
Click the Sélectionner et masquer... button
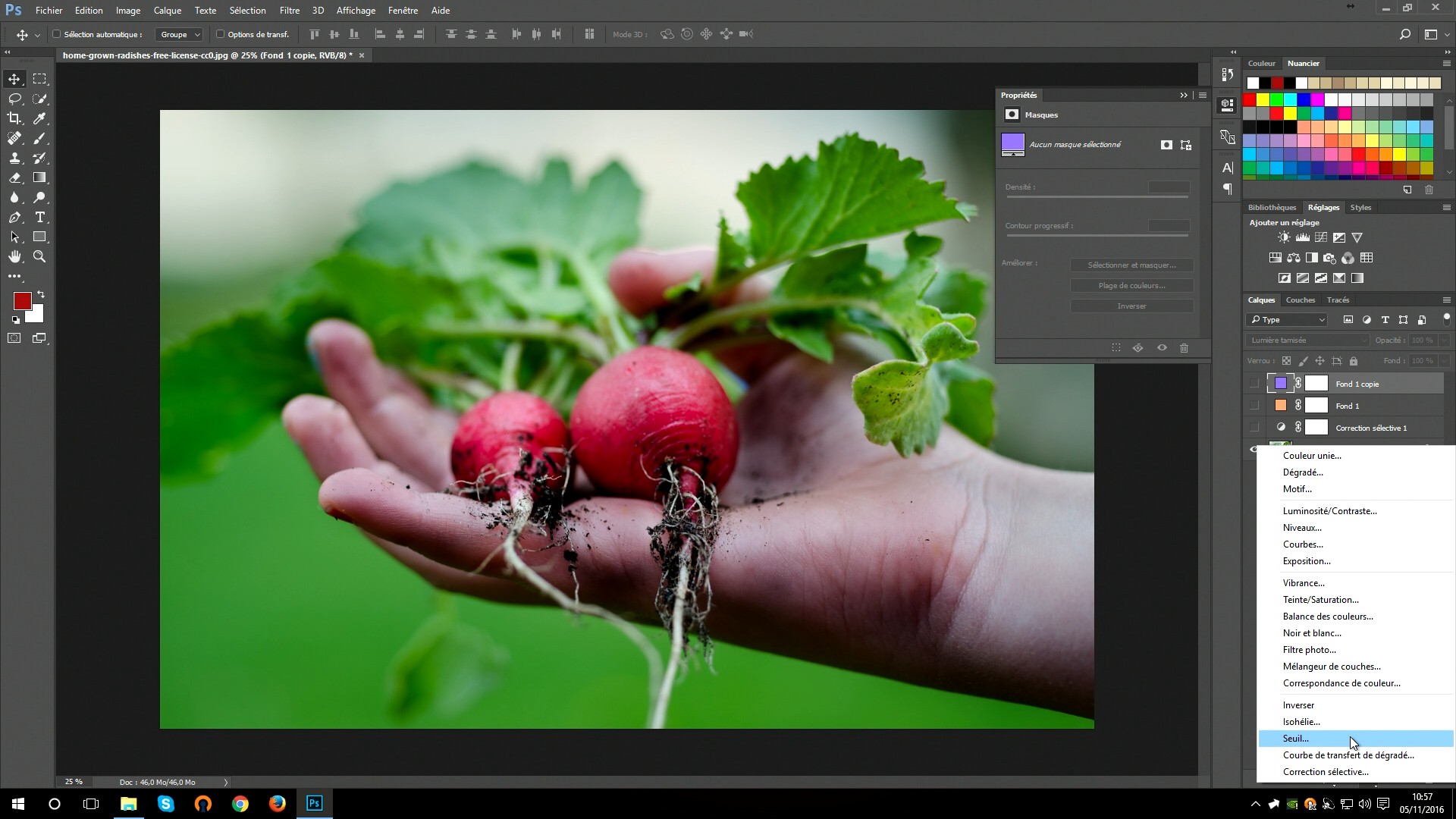[1131, 265]
